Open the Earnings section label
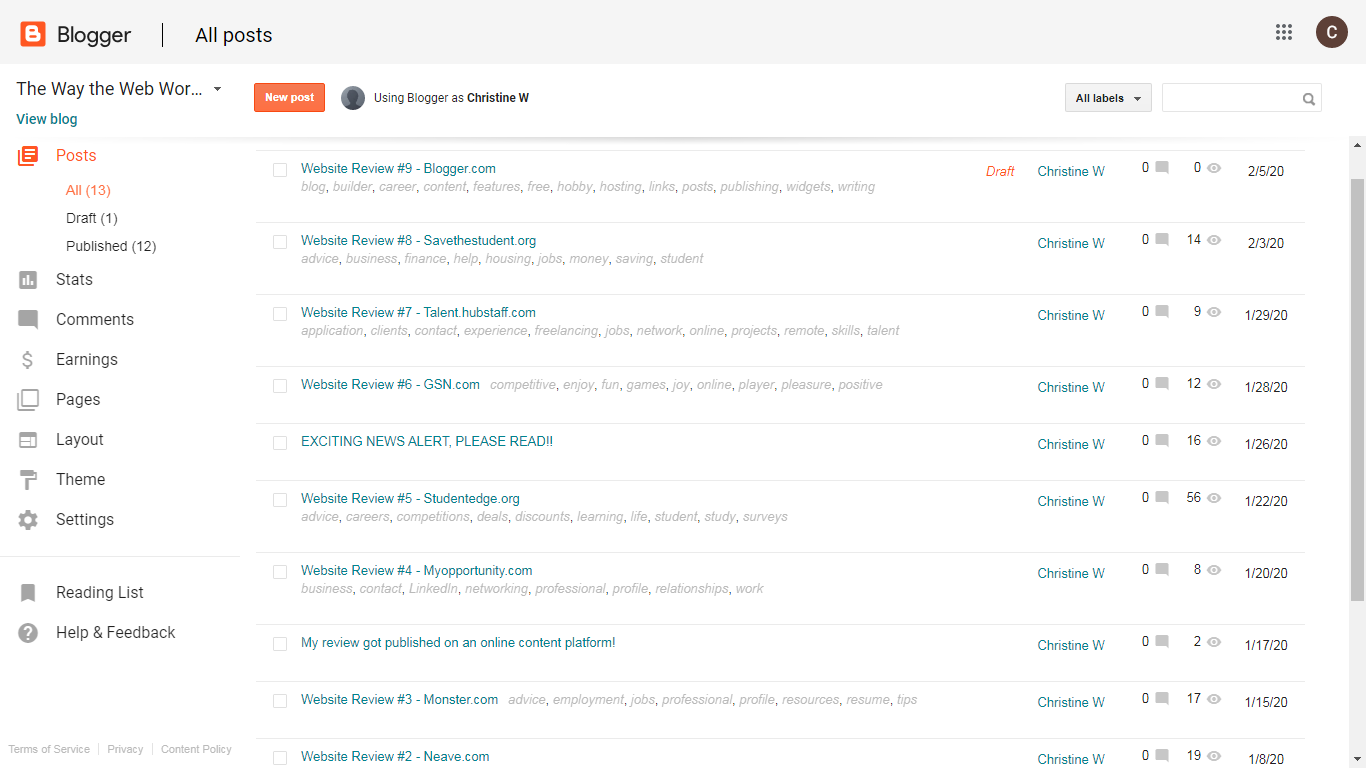Image resolution: width=1366 pixels, height=768 pixels. [x=87, y=360]
